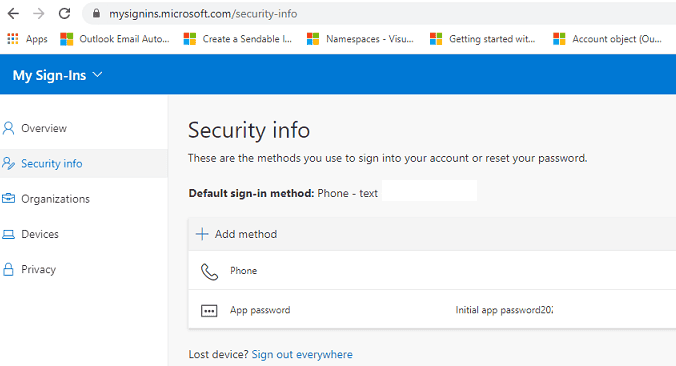Expand the My Sign-Ins chevron

[x=97, y=75]
